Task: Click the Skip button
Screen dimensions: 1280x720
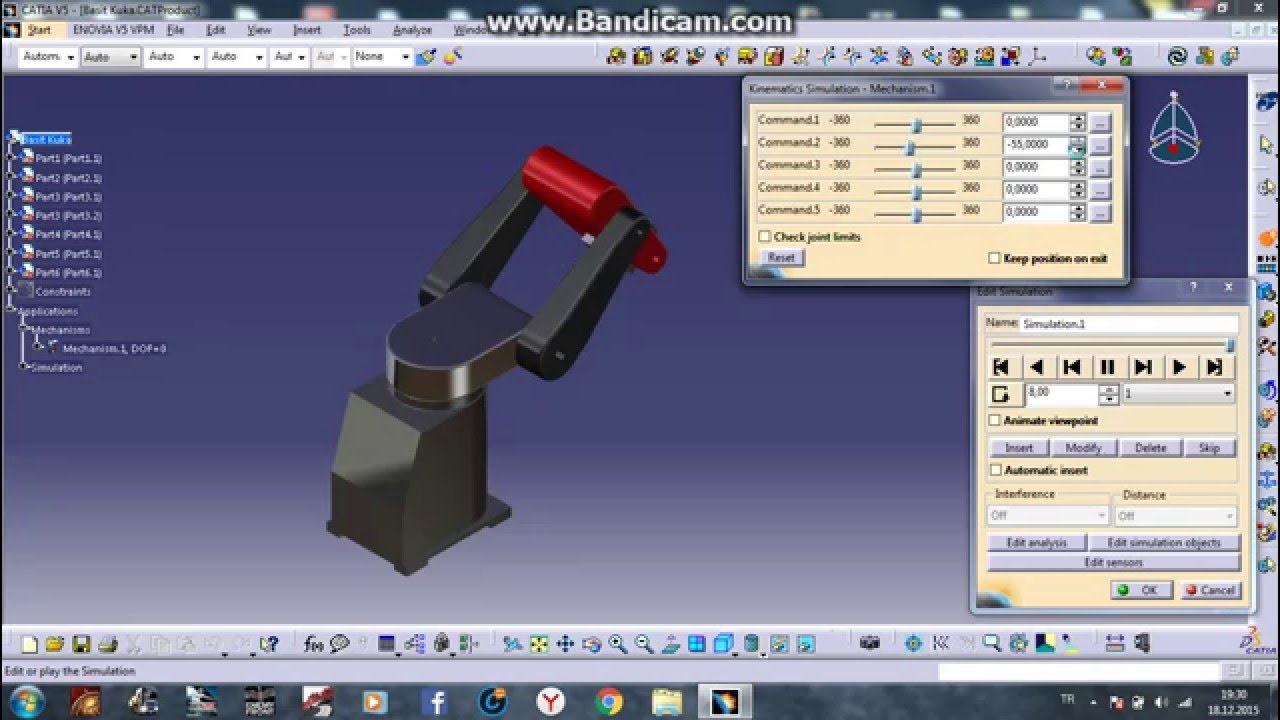Action: click(x=1210, y=448)
